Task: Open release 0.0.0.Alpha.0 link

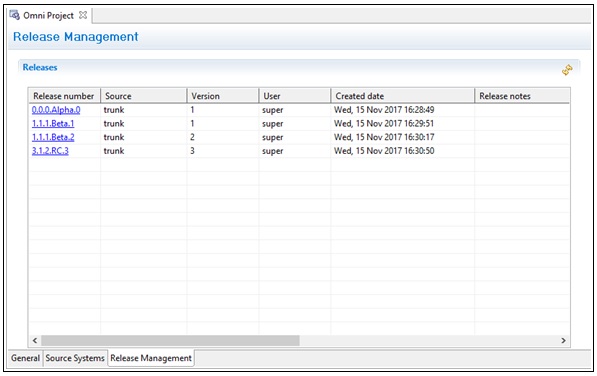Action: point(56,110)
